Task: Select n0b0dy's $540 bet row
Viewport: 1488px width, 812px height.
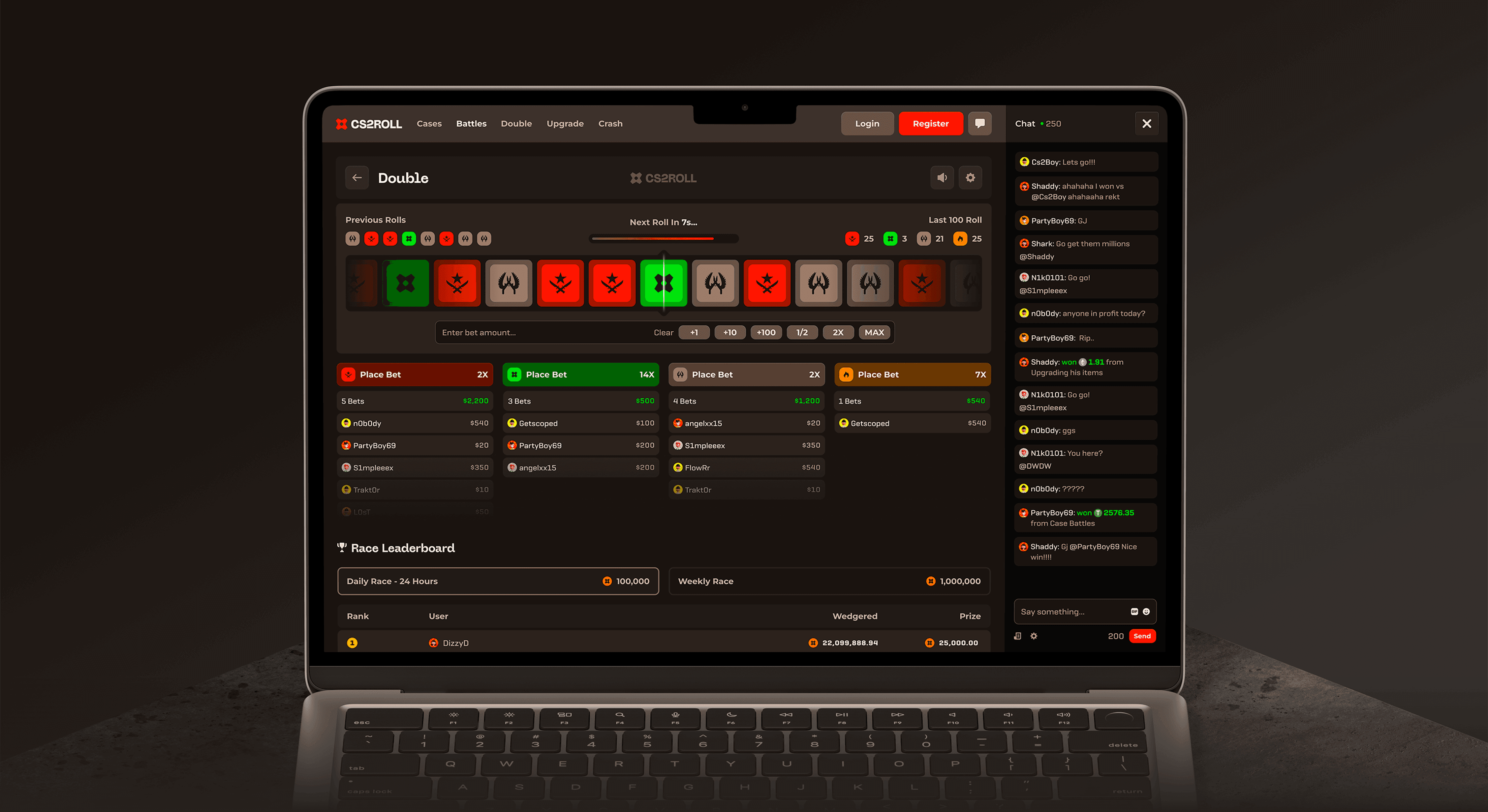Action: click(x=415, y=423)
